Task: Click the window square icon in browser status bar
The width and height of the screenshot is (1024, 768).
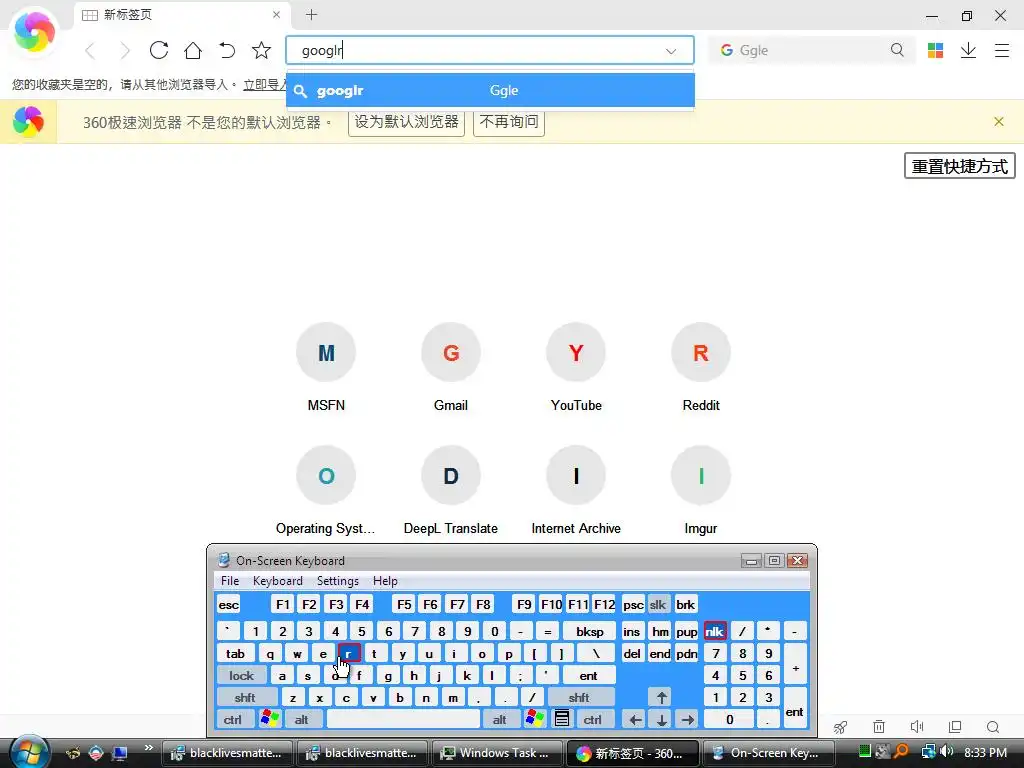Action: point(955,727)
